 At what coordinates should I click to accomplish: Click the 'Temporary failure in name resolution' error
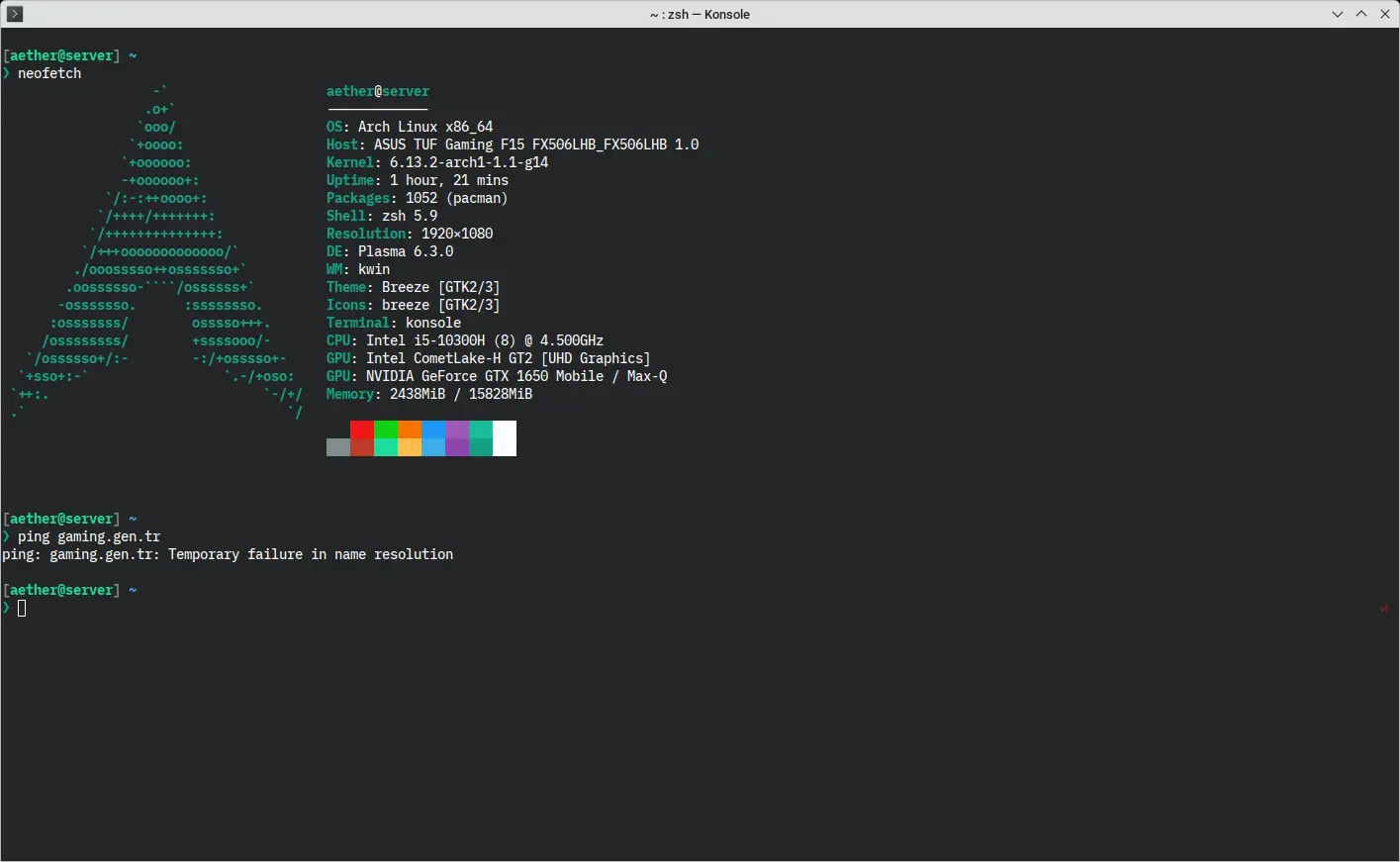[x=311, y=554]
